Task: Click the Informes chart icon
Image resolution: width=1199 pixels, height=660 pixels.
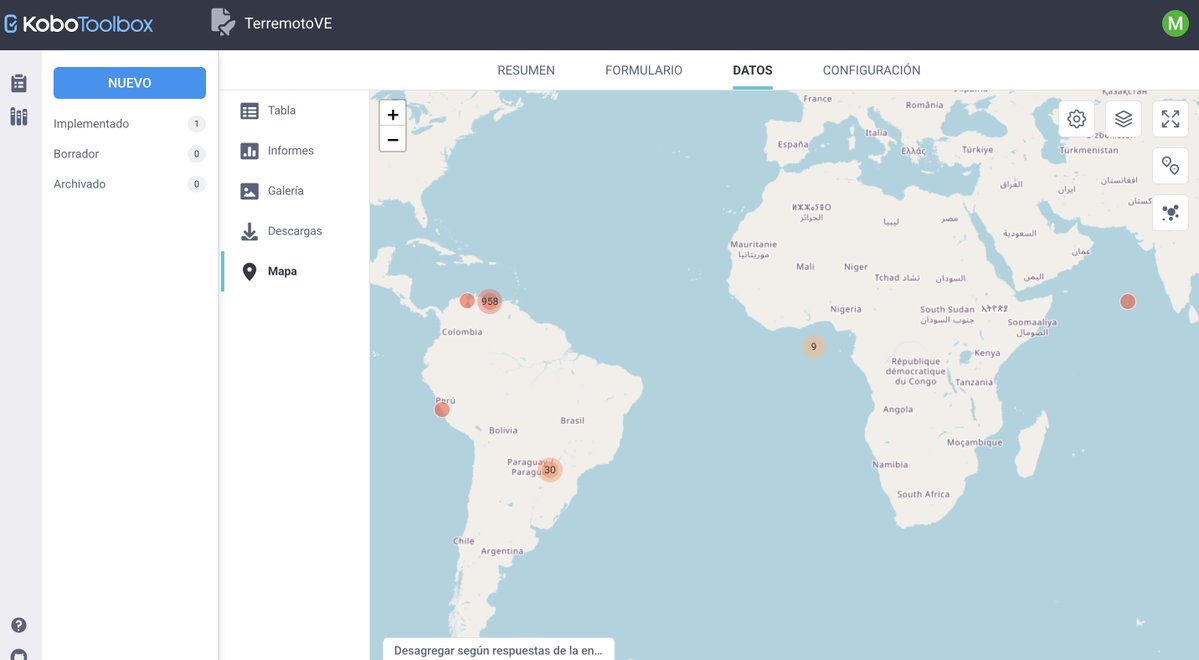Action: pos(249,151)
